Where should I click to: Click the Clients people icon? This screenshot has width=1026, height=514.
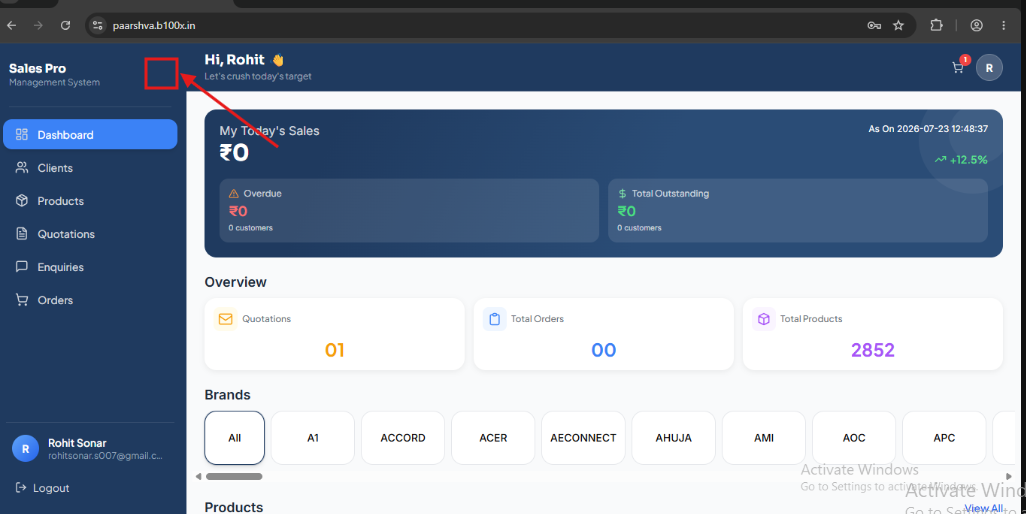coord(22,168)
